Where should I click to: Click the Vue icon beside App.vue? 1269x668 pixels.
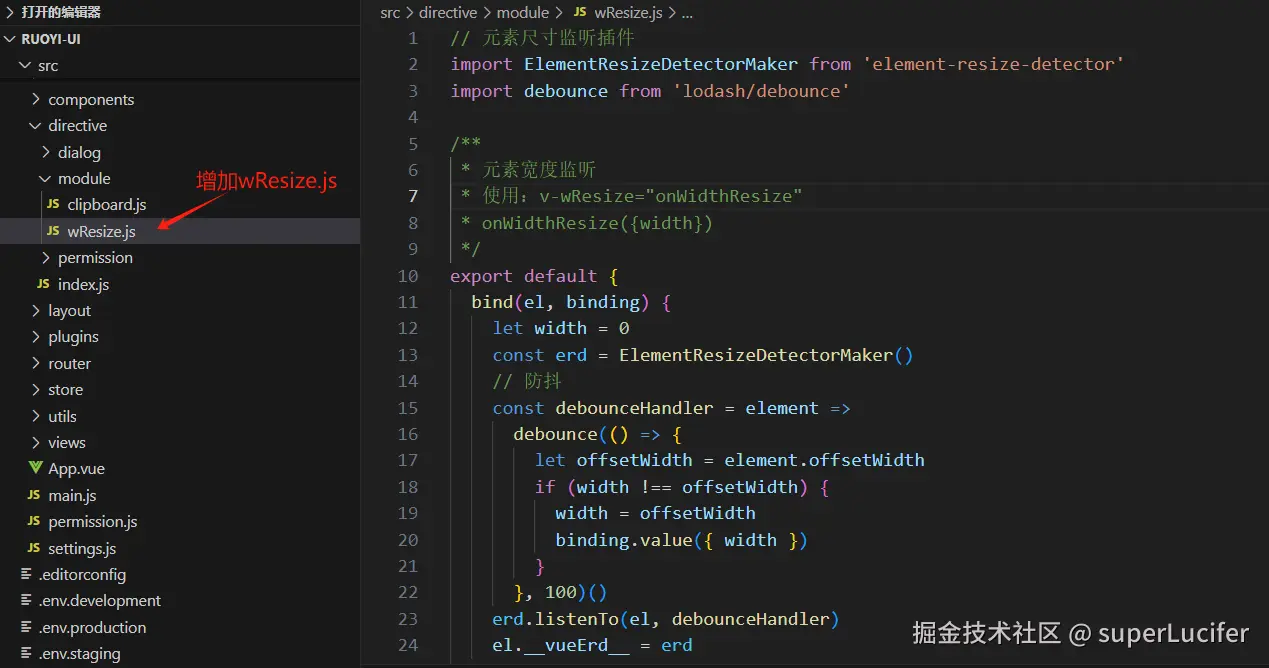point(36,469)
